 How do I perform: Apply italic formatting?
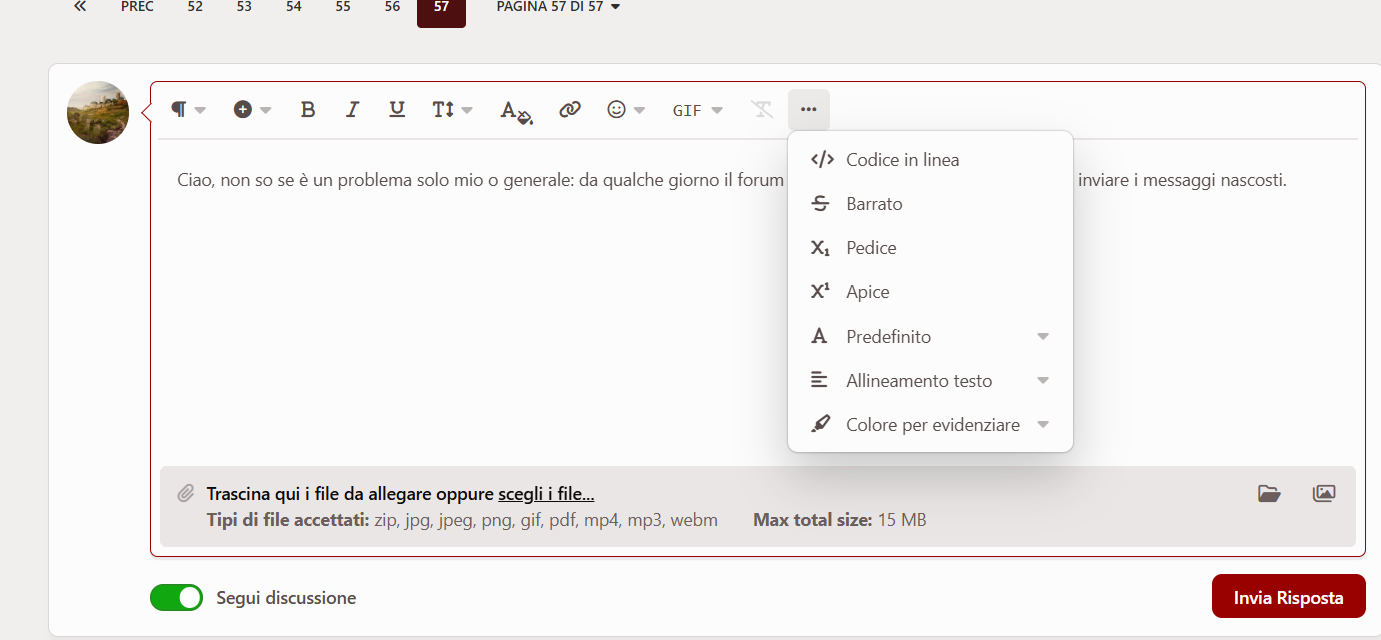tap(352, 110)
